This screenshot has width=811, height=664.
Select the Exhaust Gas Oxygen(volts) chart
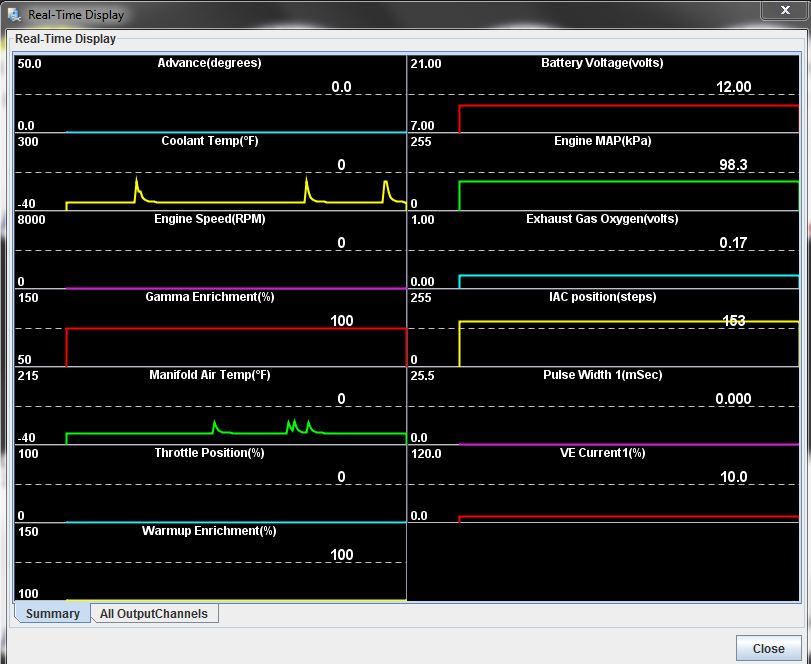pos(603,250)
